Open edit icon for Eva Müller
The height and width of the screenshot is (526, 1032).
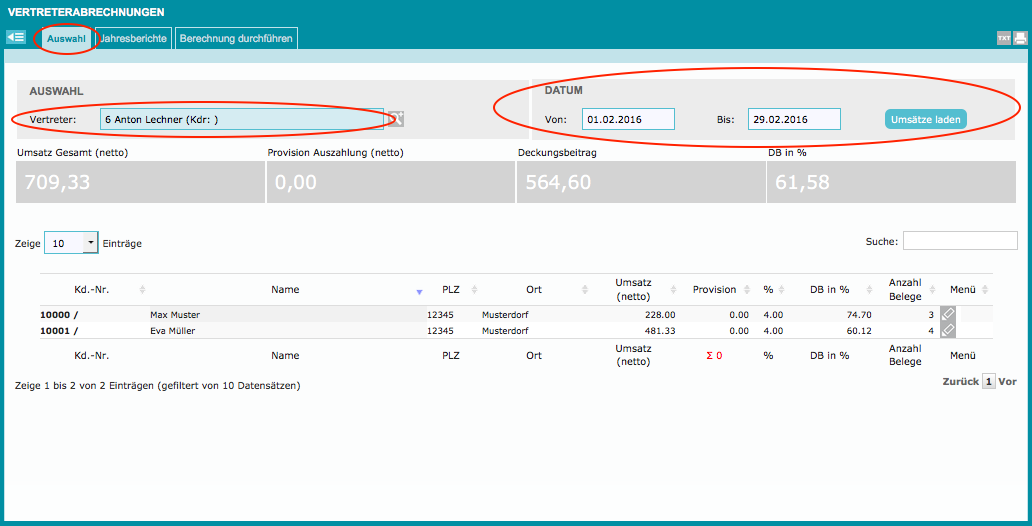[948, 330]
